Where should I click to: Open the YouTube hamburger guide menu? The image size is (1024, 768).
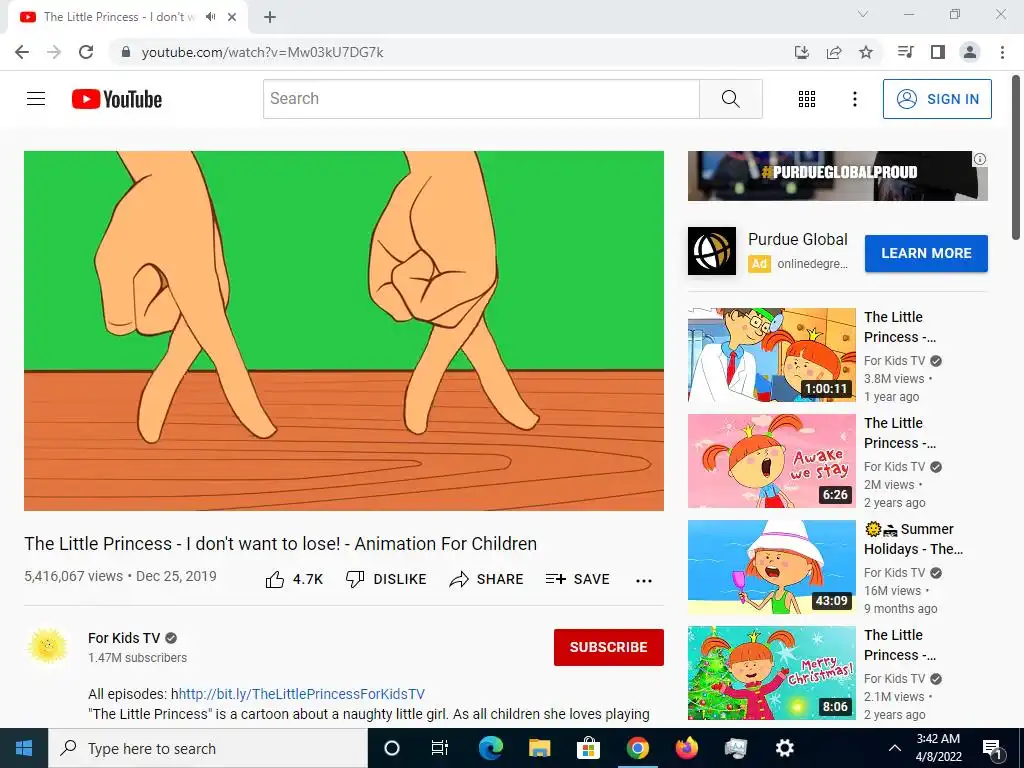point(36,99)
